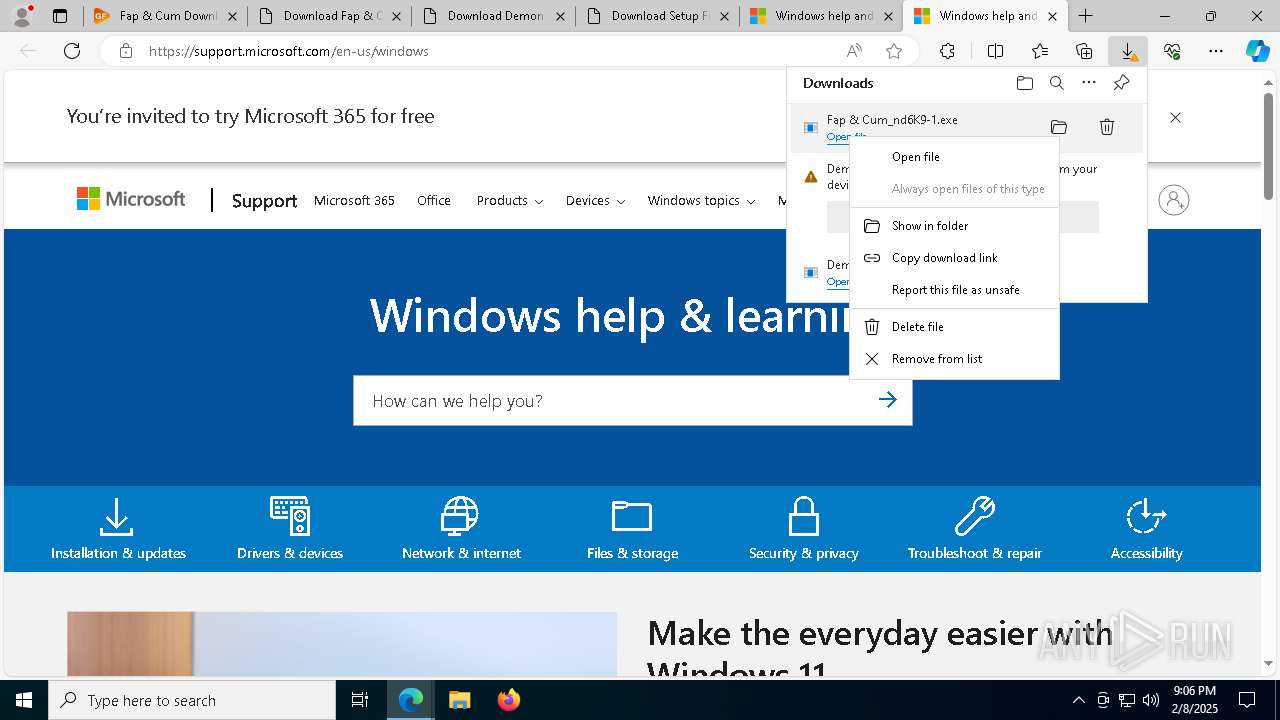Expand the Devices dropdown
This screenshot has height=720, width=1280.
[595, 200]
